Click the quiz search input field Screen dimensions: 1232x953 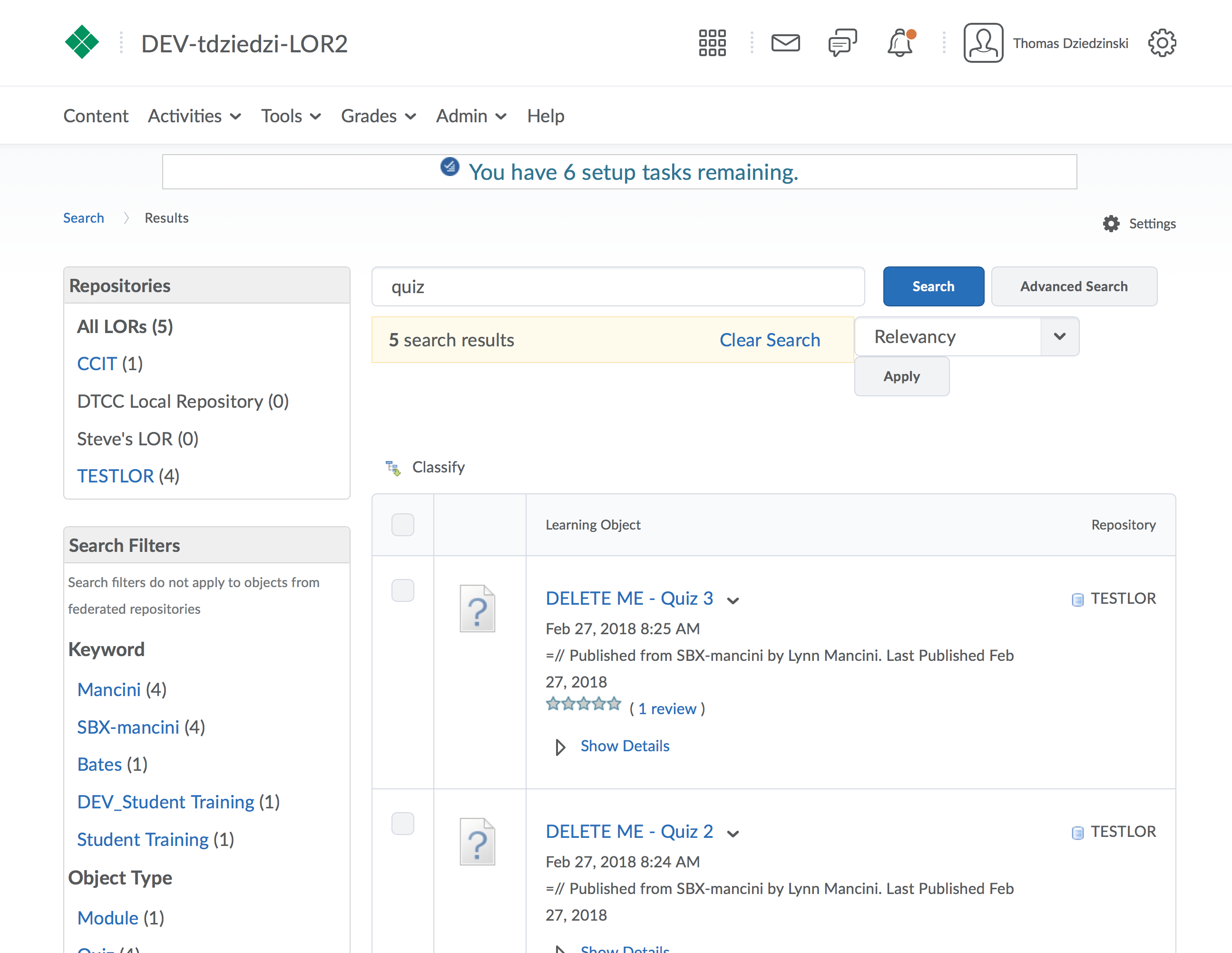tap(618, 286)
